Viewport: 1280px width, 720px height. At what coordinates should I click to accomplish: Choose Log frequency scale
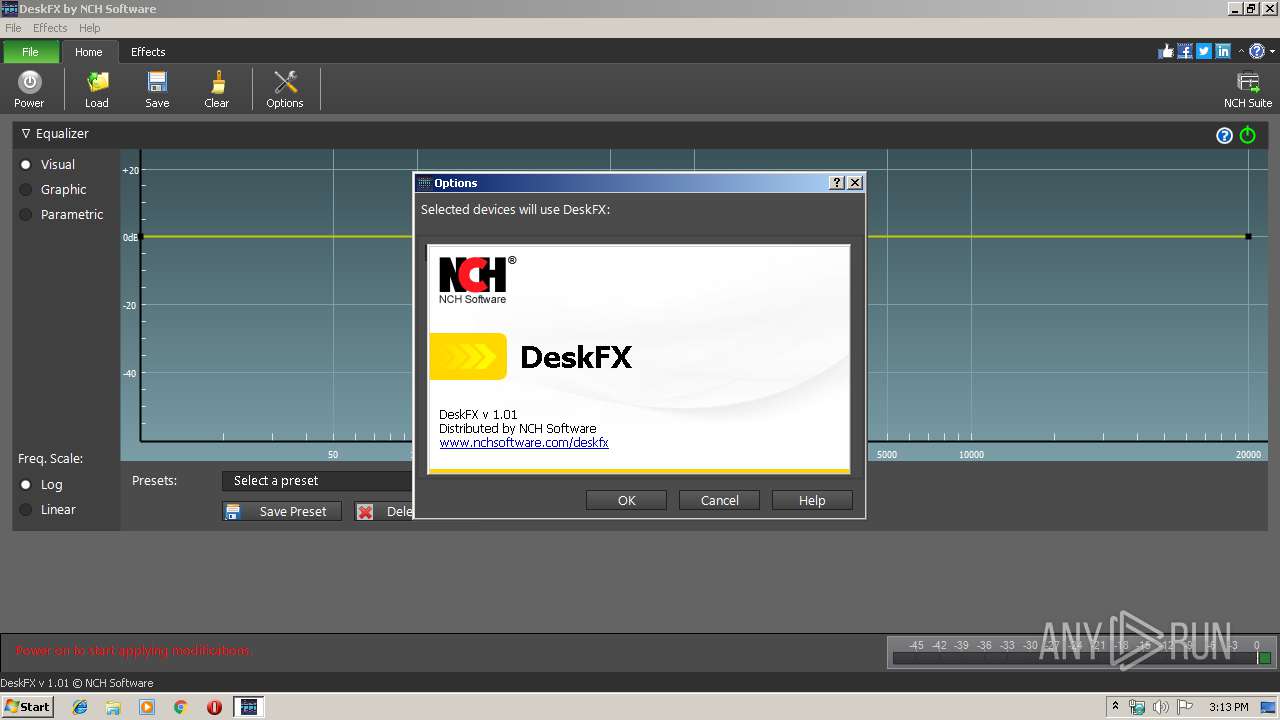point(41,484)
